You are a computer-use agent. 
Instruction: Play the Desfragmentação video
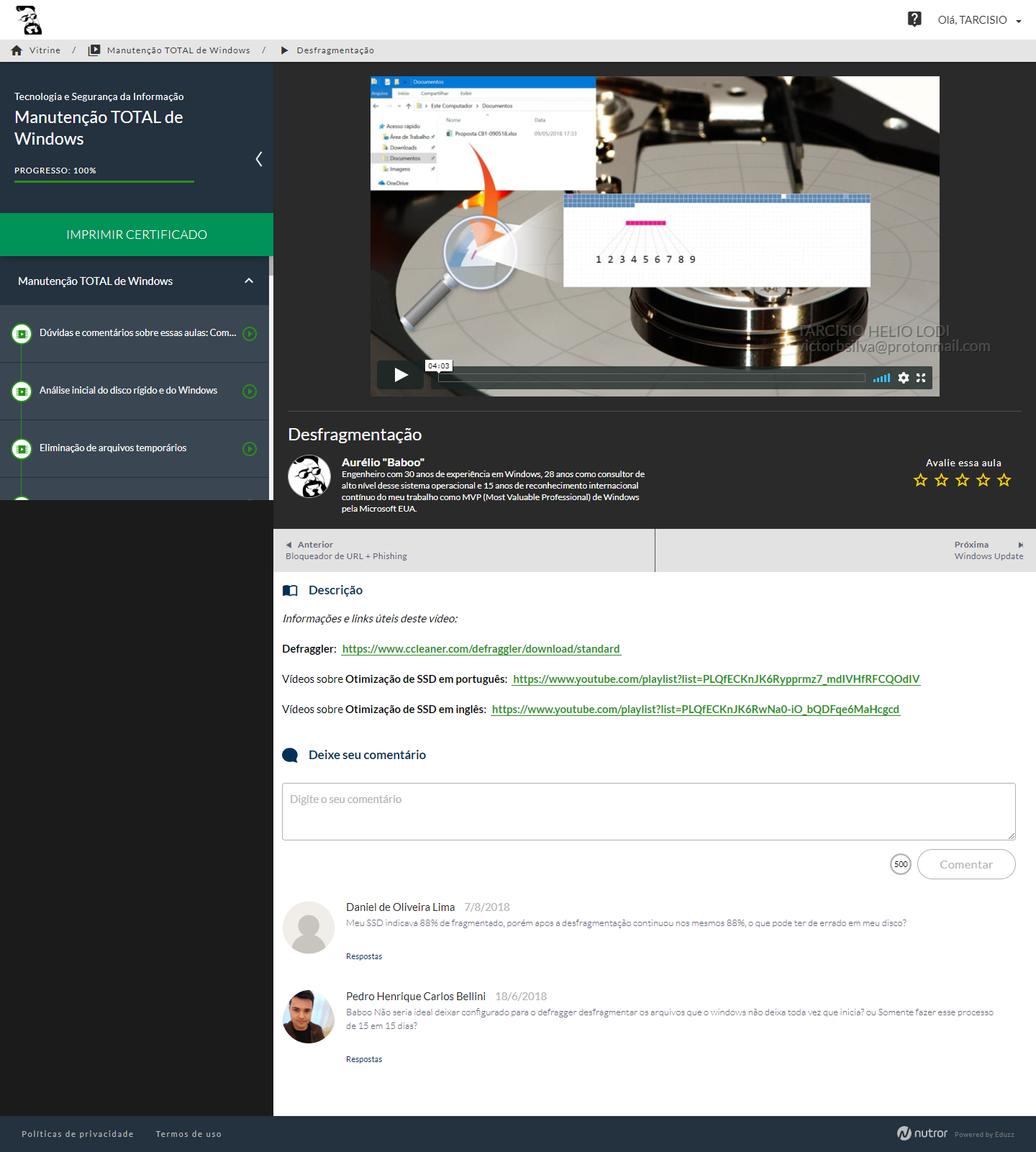click(401, 375)
